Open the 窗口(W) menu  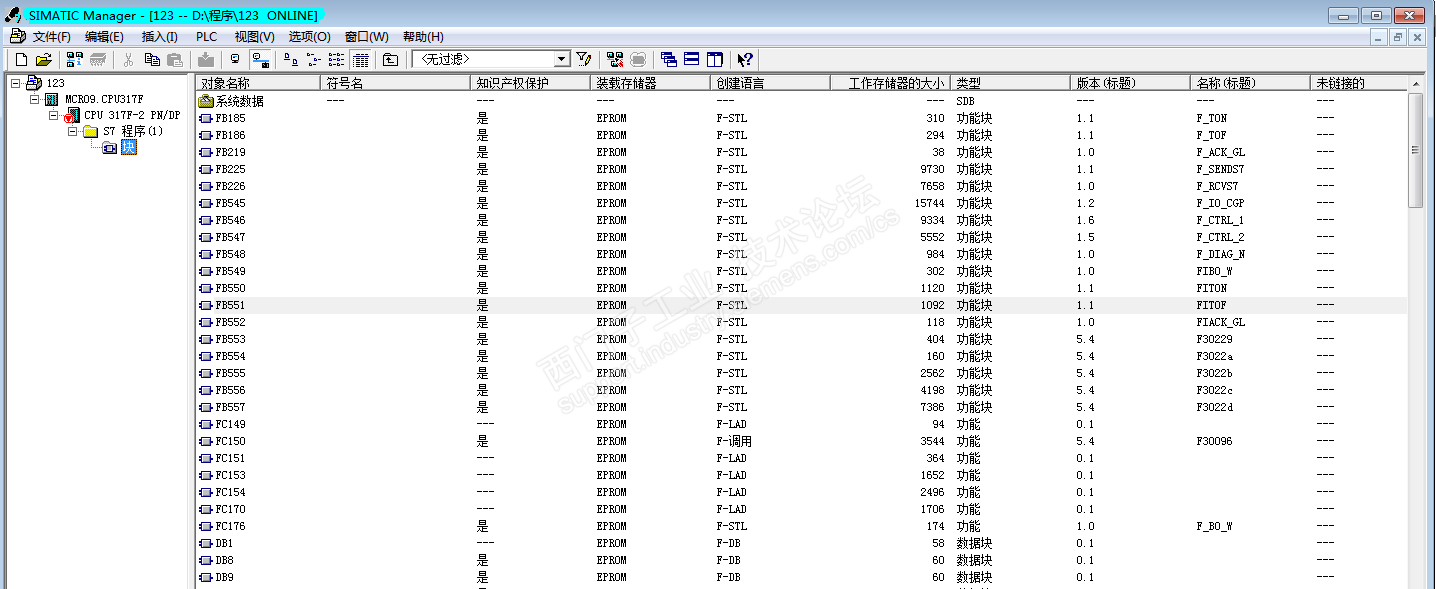tap(367, 36)
